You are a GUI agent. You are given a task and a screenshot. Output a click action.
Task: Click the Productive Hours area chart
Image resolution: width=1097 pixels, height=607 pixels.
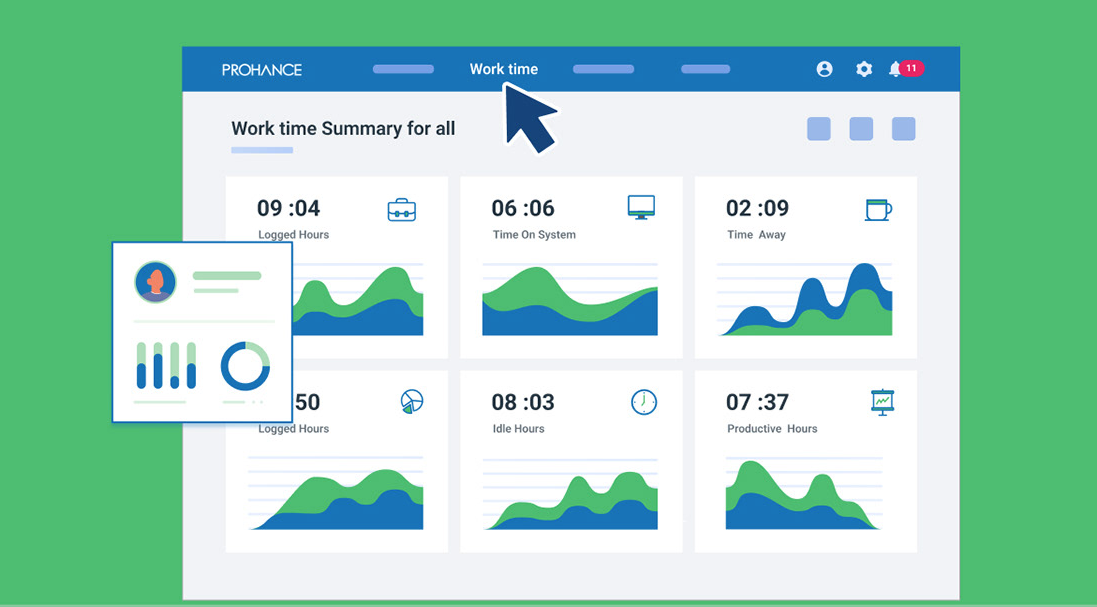point(804,495)
